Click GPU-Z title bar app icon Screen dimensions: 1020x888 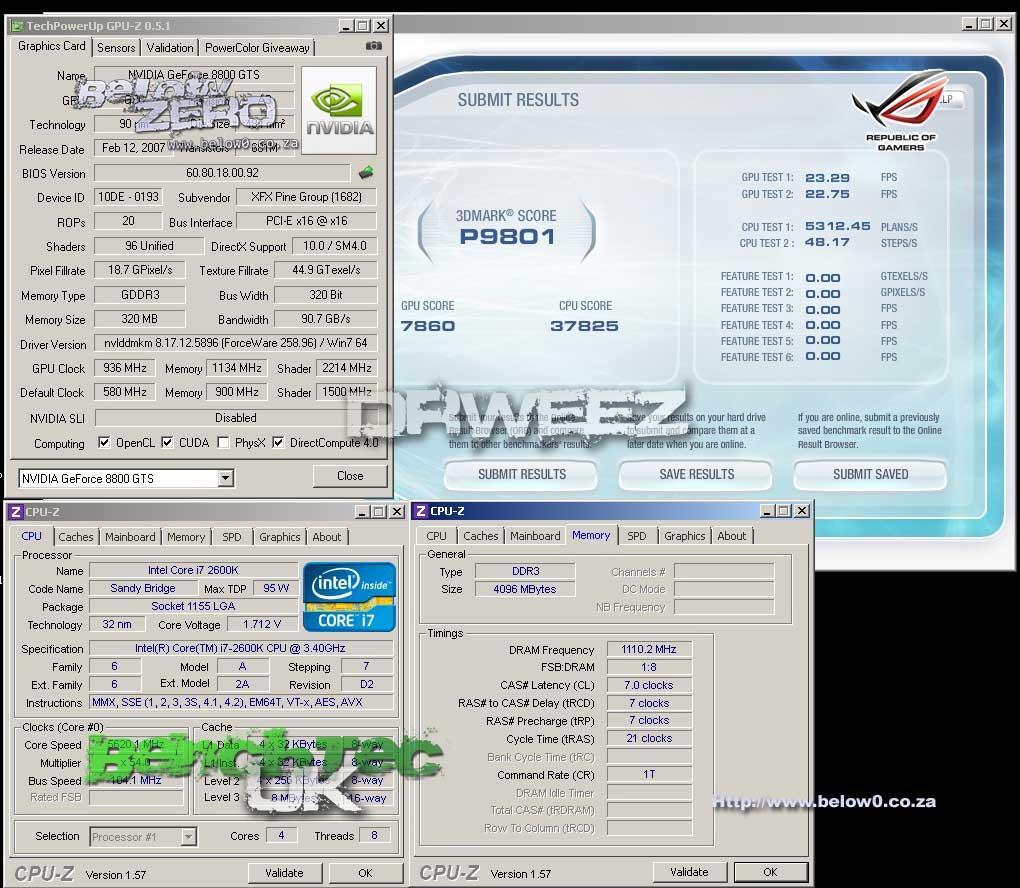pos(18,26)
